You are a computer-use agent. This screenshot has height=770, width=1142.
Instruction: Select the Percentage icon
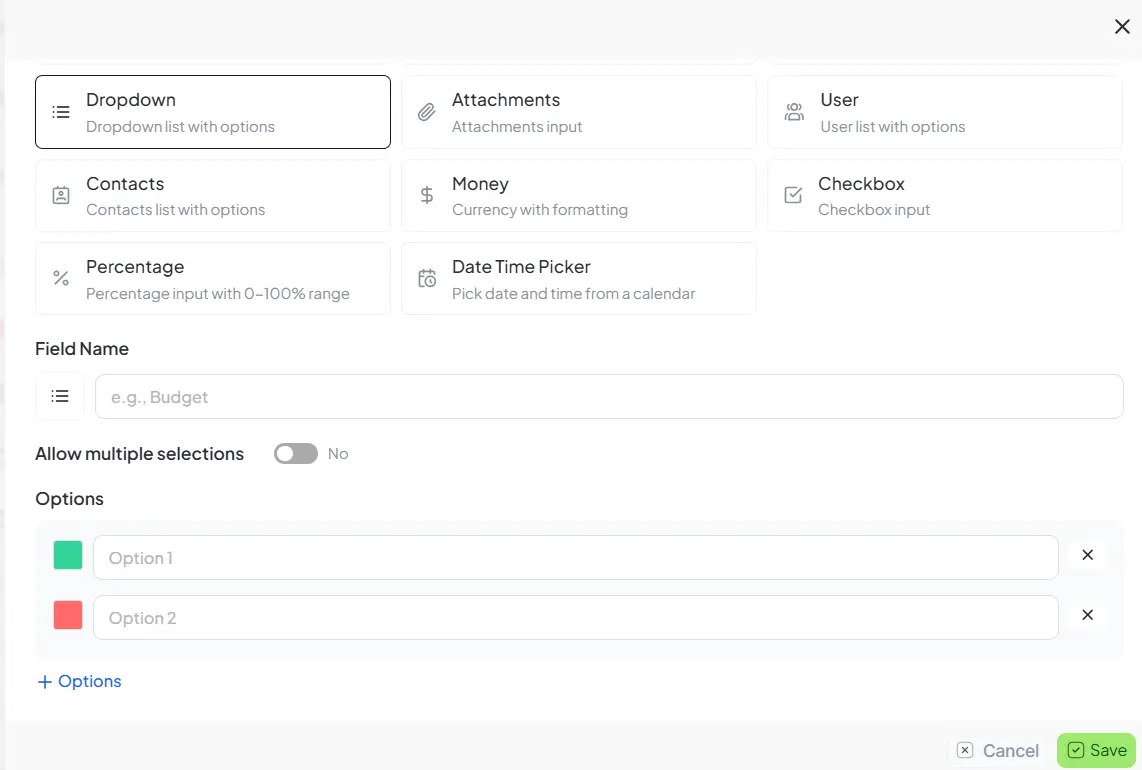[x=60, y=278]
